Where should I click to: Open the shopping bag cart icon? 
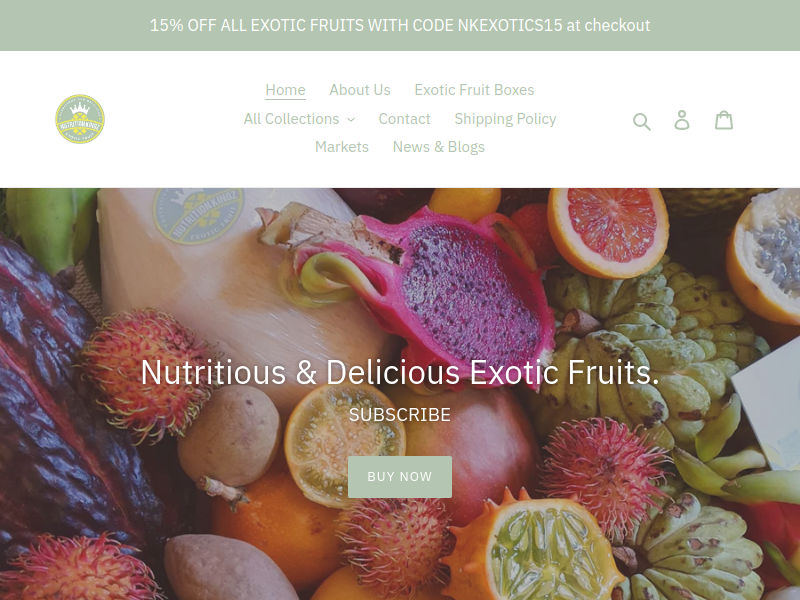[x=723, y=120]
